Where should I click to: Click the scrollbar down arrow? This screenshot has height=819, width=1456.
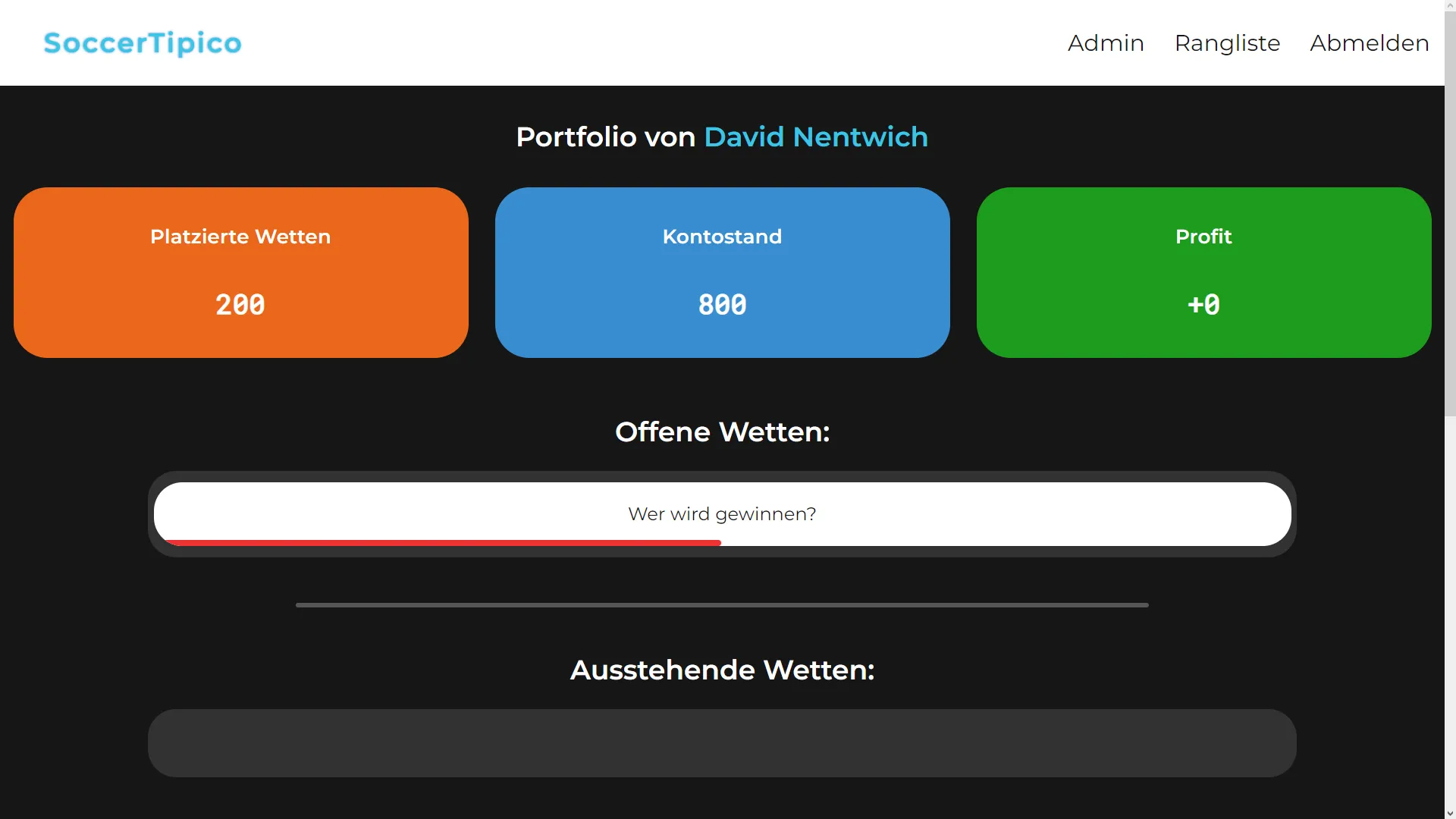point(1450,813)
